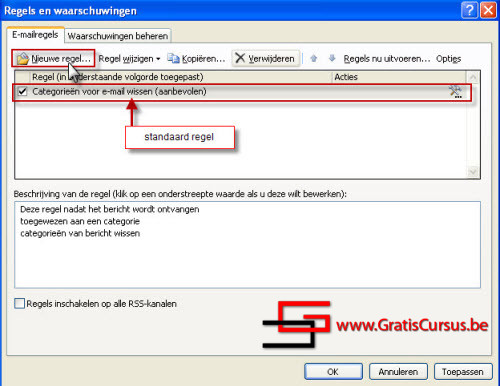Open the Waarschuwingen beheren tab

[118, 36]
